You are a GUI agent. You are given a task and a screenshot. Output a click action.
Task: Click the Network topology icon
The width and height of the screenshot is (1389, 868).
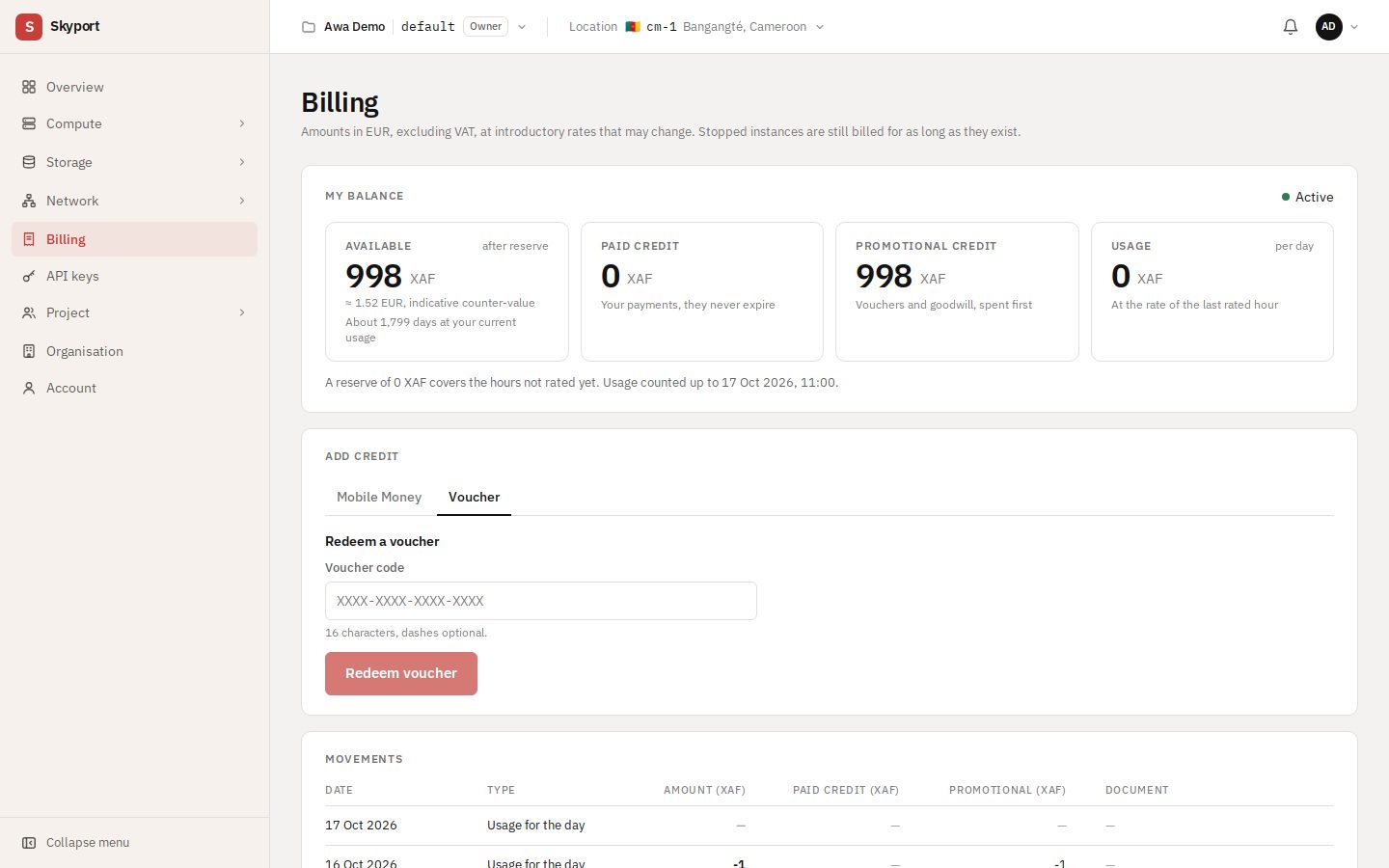click(29, 201)
